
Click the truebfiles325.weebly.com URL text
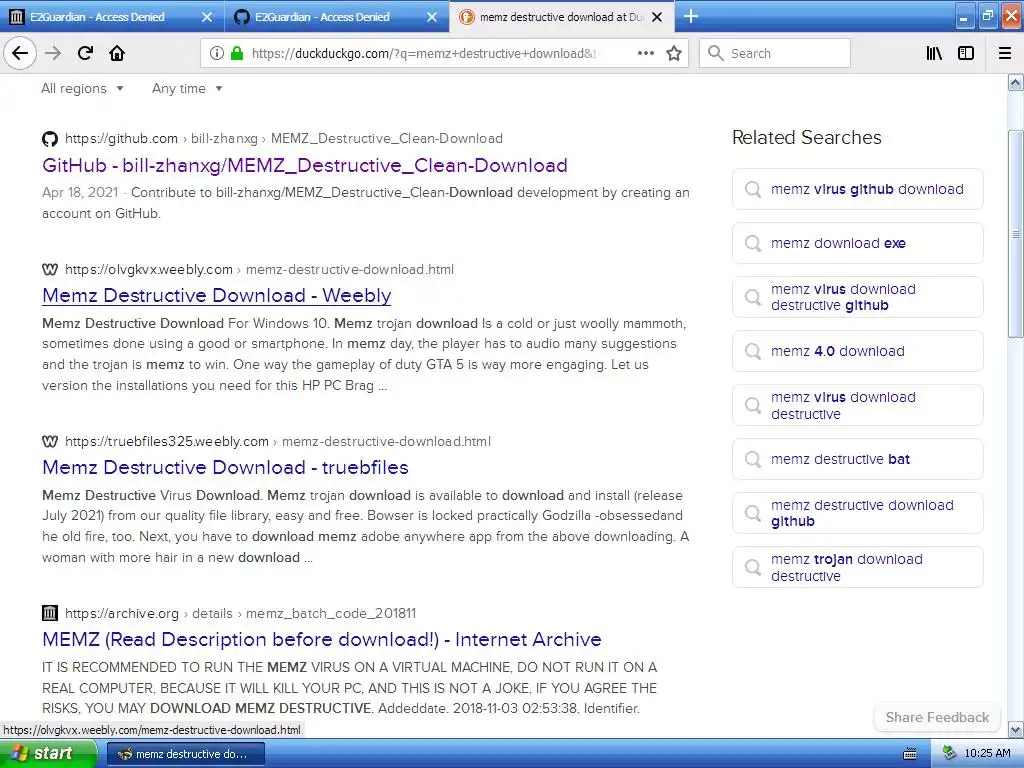click(167, 441)
